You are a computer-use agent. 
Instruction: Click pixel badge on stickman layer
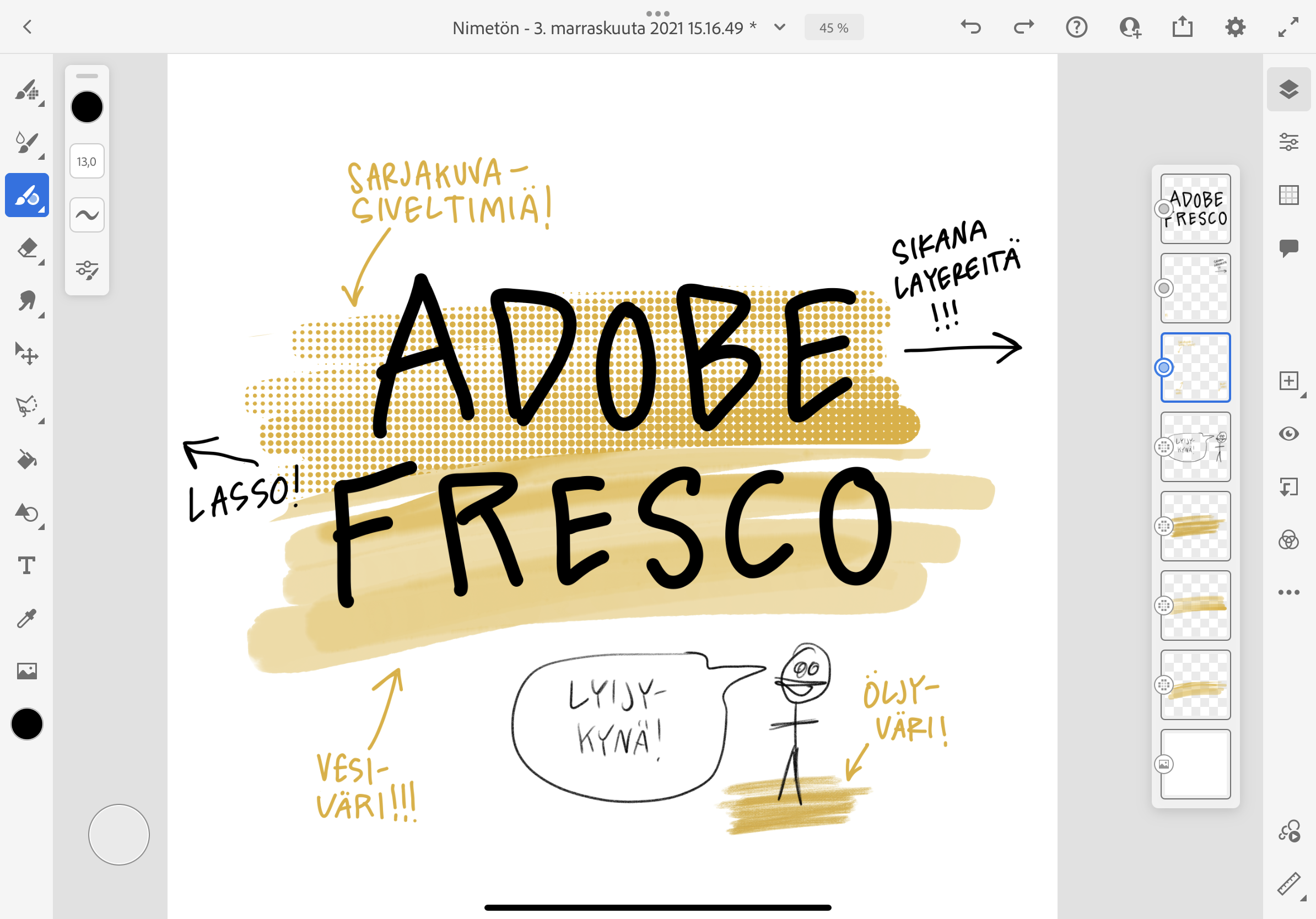tap(1163, 447)
